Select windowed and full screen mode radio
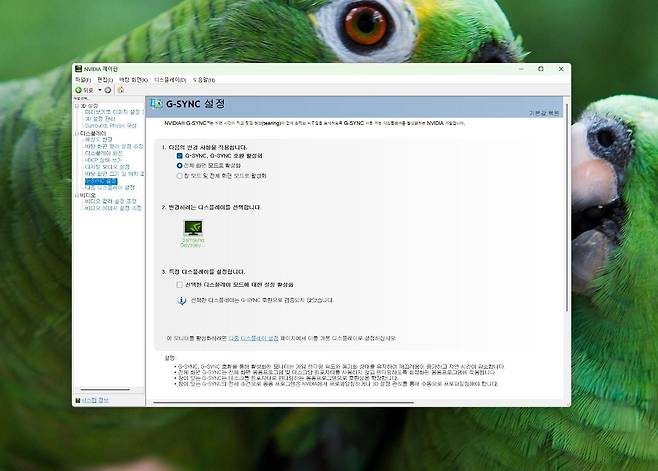 pos(179,175)
